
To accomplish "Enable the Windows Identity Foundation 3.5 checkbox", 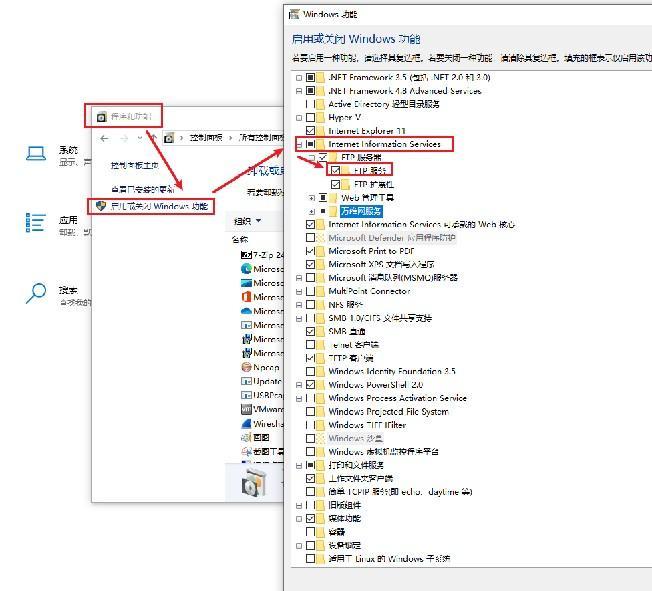I will [x=310, y=371].
